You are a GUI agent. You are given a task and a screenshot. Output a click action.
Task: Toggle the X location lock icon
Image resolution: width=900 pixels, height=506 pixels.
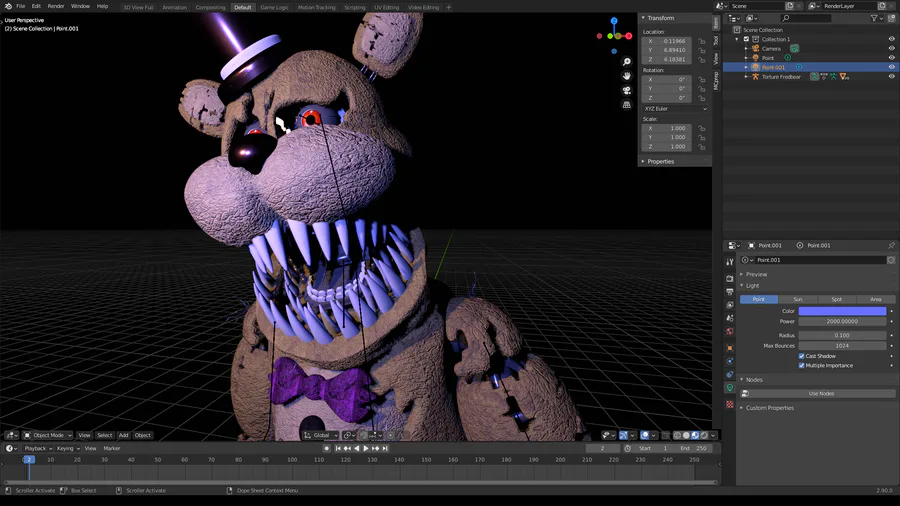[701, 41]
